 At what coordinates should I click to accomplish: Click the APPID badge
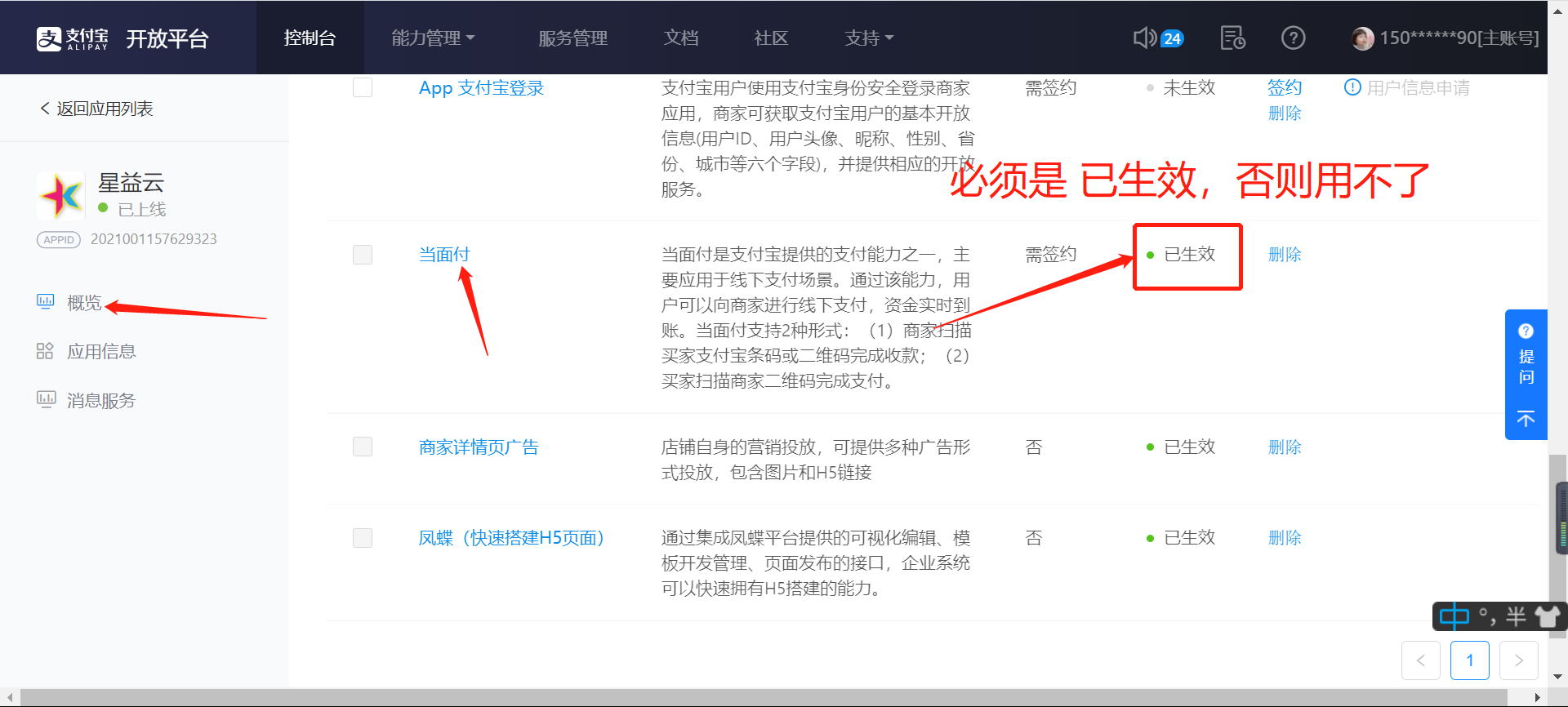click(58, 239)
